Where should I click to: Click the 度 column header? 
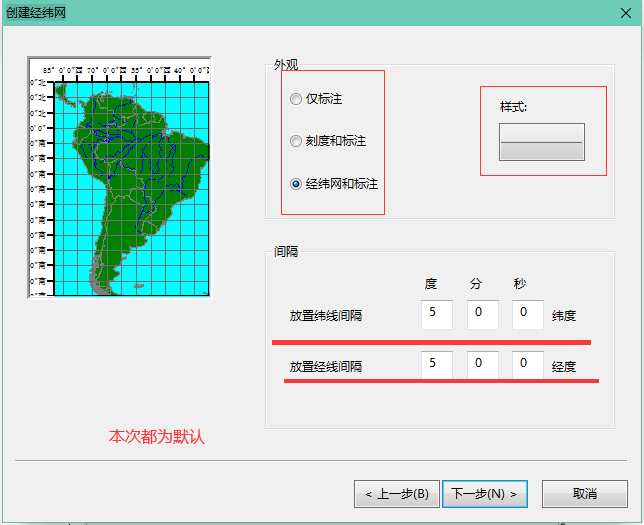pos(431,283)
